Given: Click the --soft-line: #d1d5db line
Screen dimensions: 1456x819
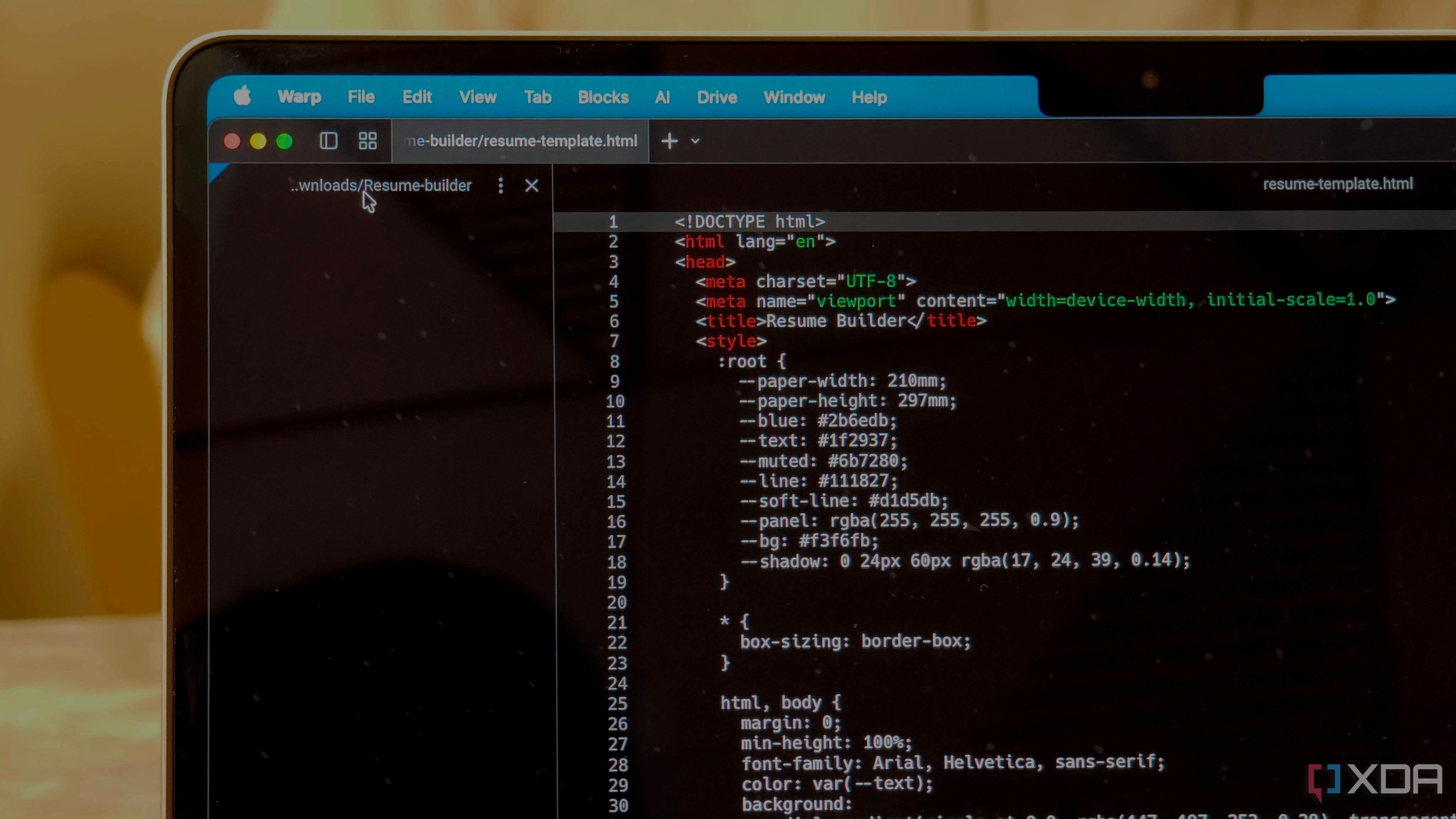Looking at the screenshot, I should click(844, 501).
